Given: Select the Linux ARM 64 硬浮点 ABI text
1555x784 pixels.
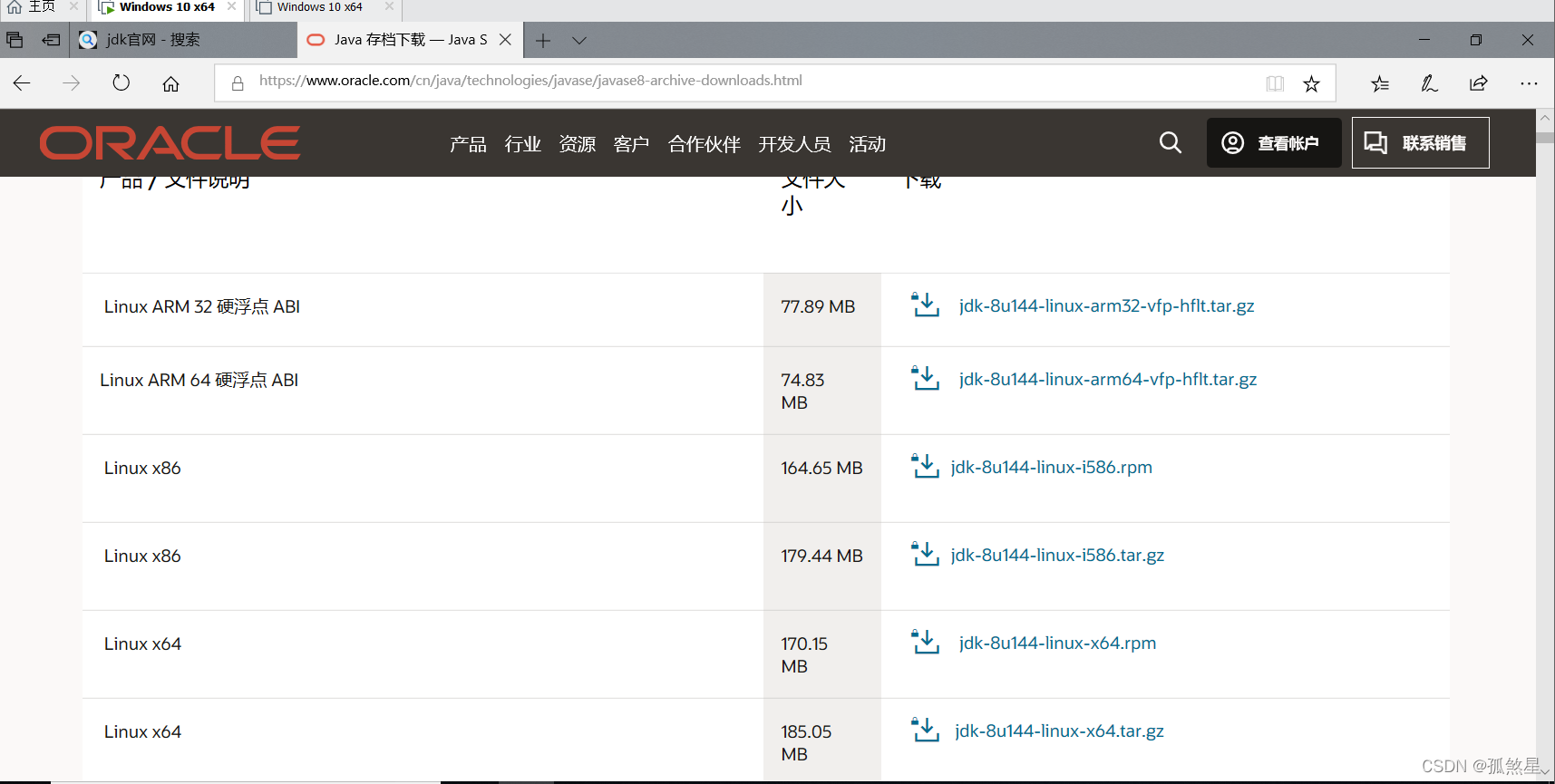Looking at the screenshot, I should coord(199,380).
